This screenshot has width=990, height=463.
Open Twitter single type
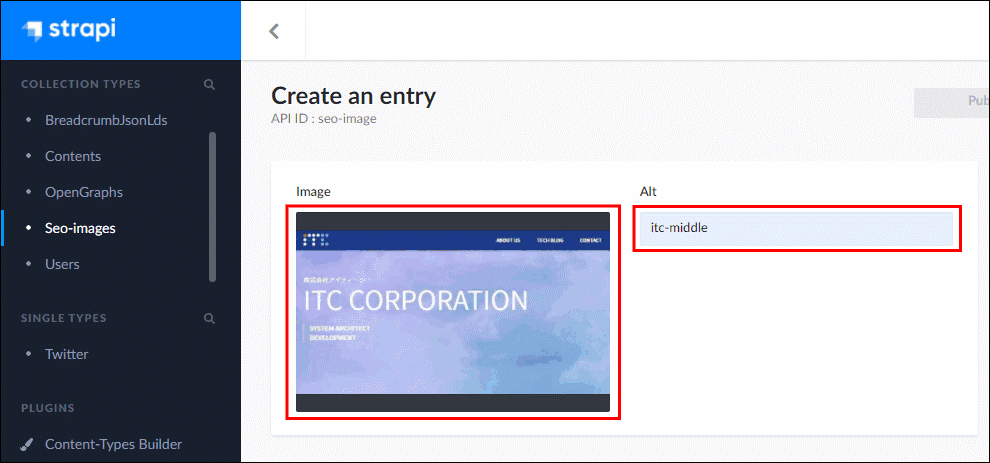click(66, 354)
